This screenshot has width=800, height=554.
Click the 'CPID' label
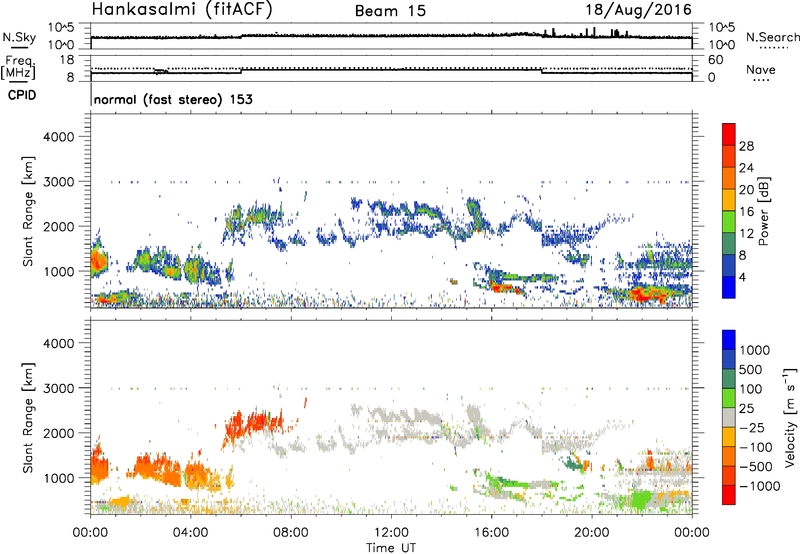coord(21,95)
